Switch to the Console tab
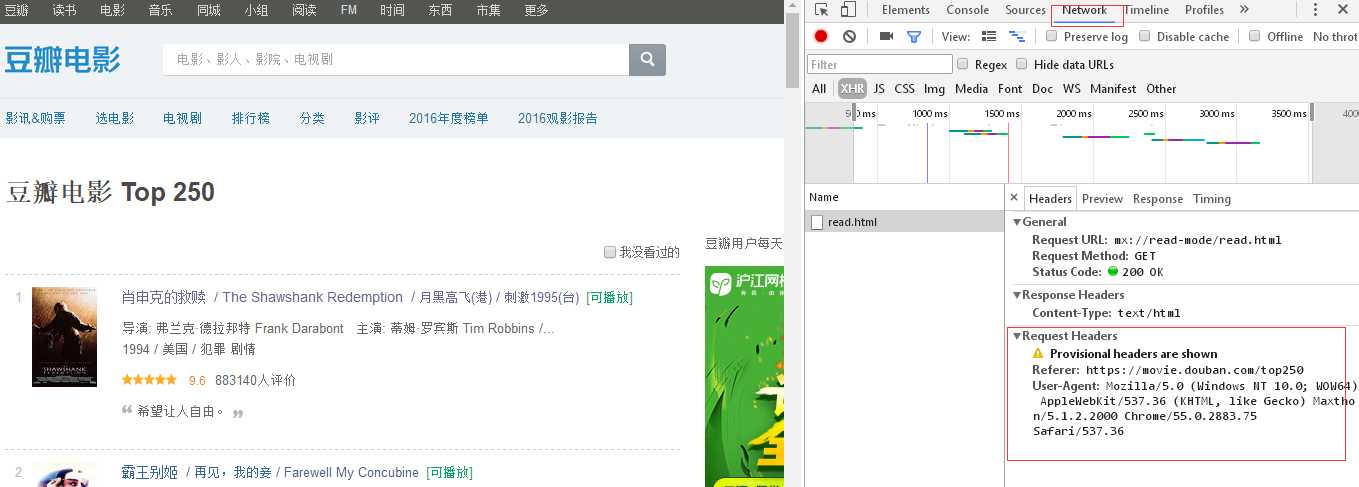This screenshot has height=487, width=1359. coord(968,10)
